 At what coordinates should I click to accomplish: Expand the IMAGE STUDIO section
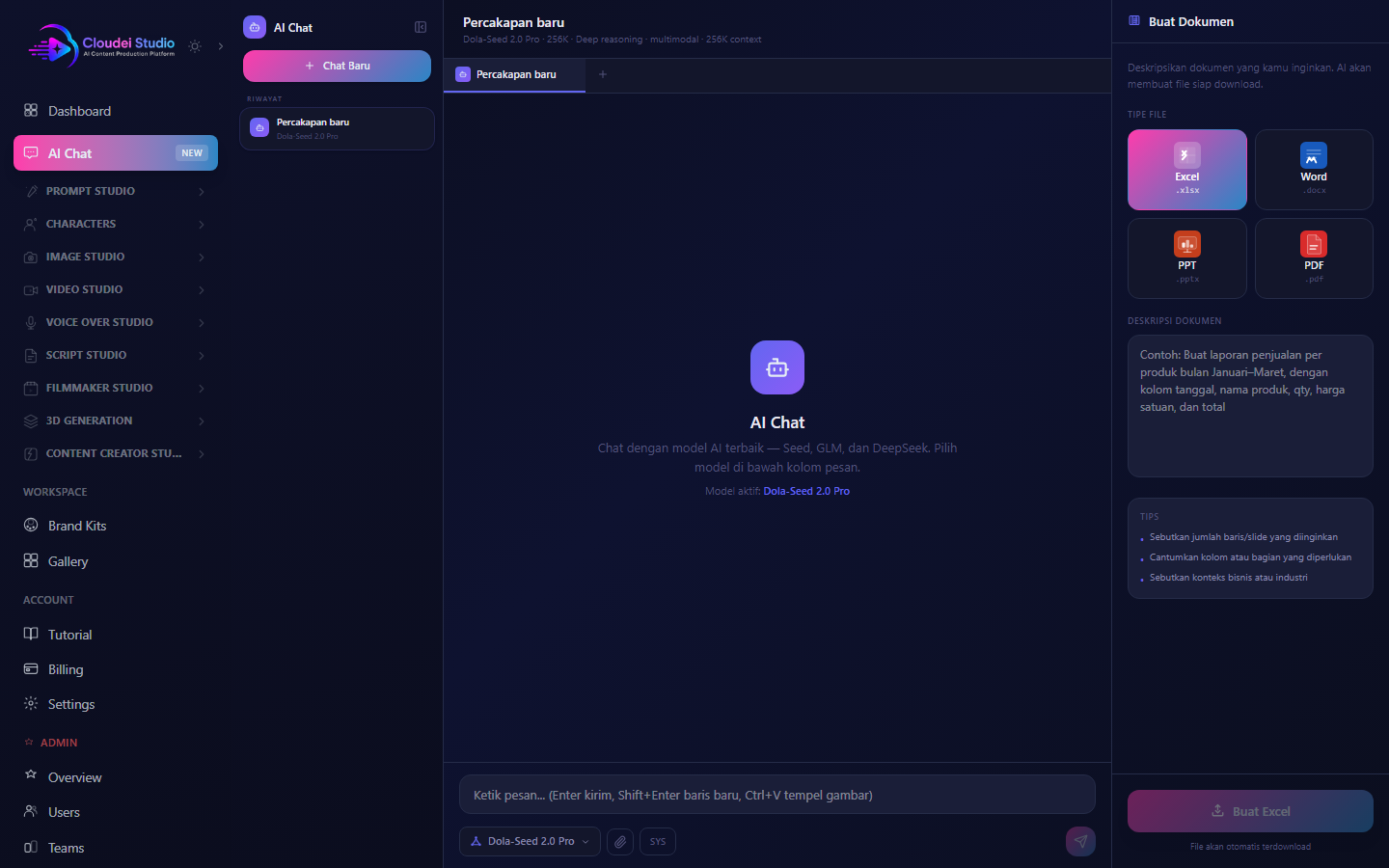coord(116,257)
